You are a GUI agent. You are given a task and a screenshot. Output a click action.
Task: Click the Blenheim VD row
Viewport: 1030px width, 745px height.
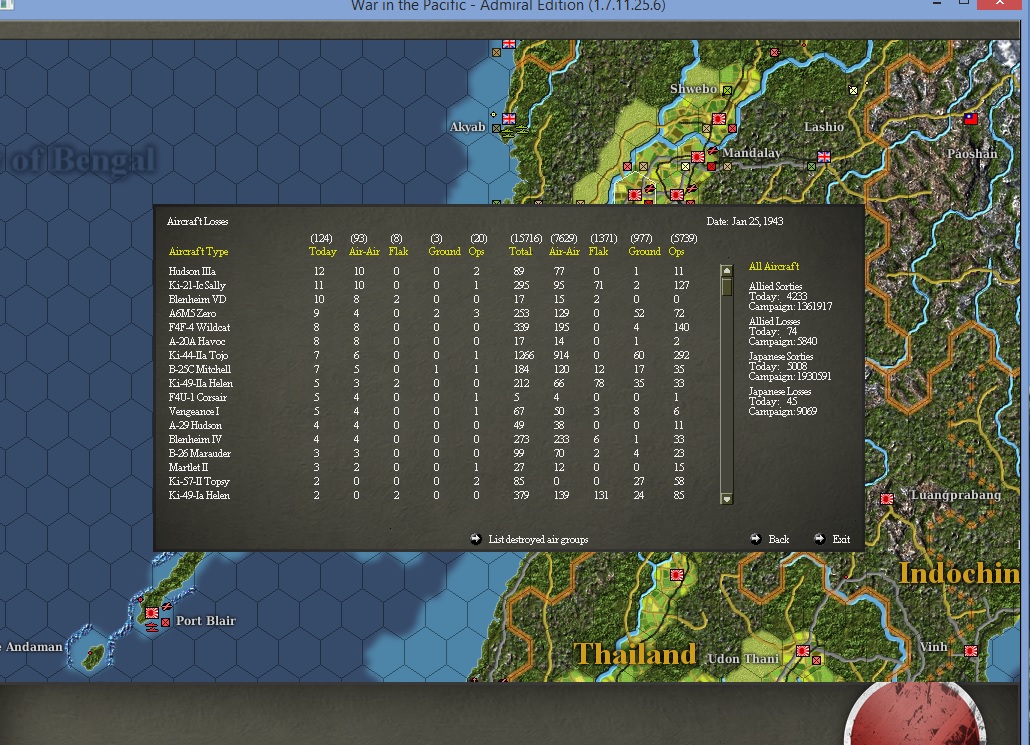427,299
